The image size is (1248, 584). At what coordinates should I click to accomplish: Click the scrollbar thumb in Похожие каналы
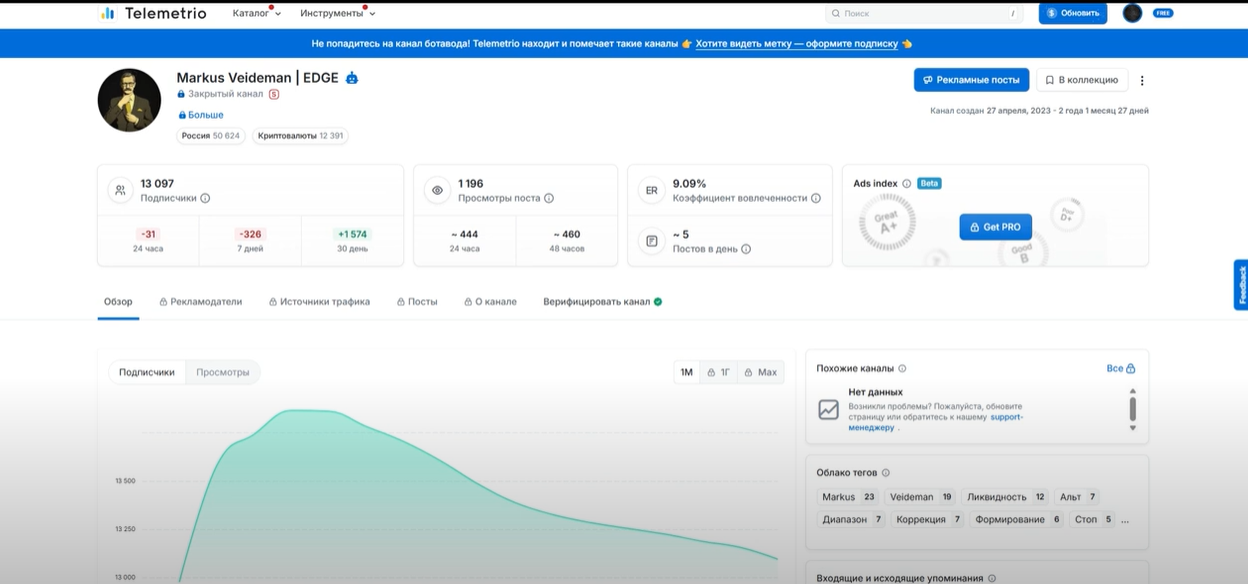click(x=1133, y=408)
